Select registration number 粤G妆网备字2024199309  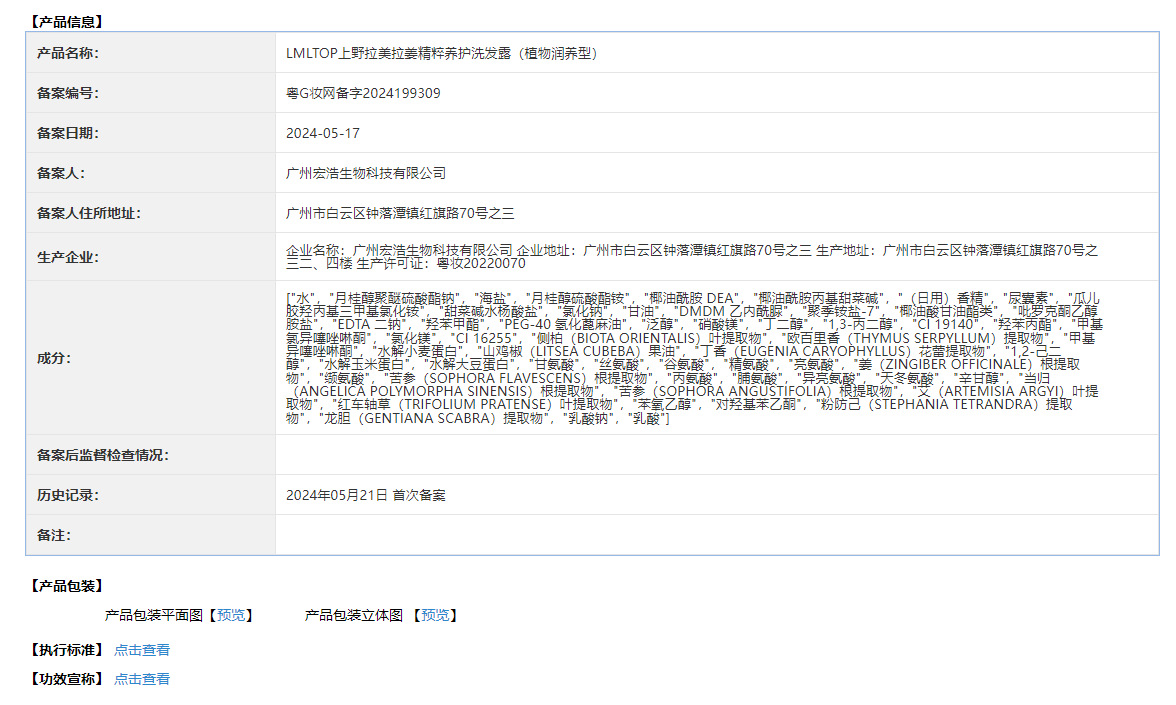pyautogui.click(x=363, y=93)
